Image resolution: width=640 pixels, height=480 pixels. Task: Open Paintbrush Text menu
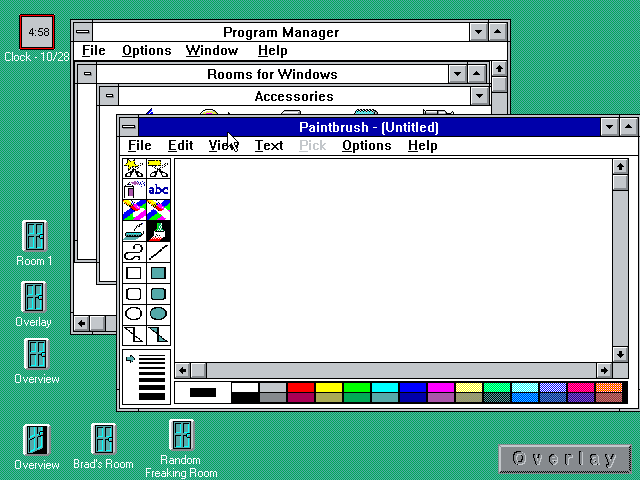[x=269, y=145]
